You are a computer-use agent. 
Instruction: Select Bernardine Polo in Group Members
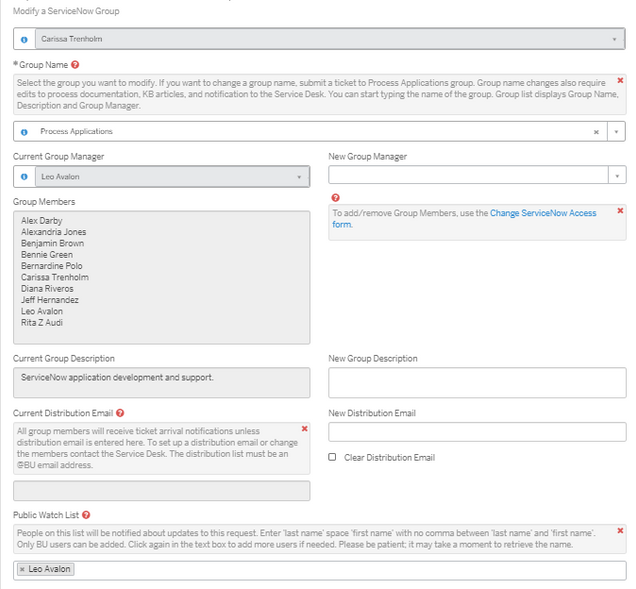pos(52,266)
